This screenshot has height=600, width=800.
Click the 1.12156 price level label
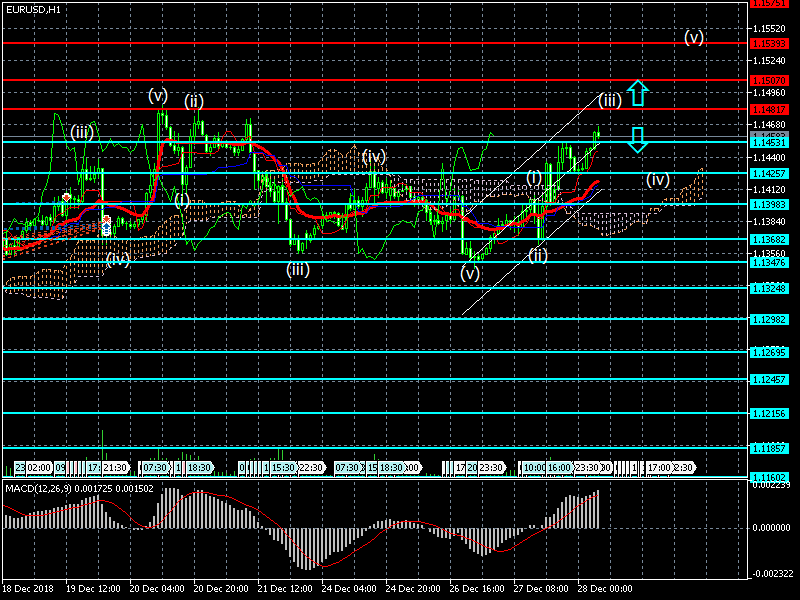click(769, 413)
